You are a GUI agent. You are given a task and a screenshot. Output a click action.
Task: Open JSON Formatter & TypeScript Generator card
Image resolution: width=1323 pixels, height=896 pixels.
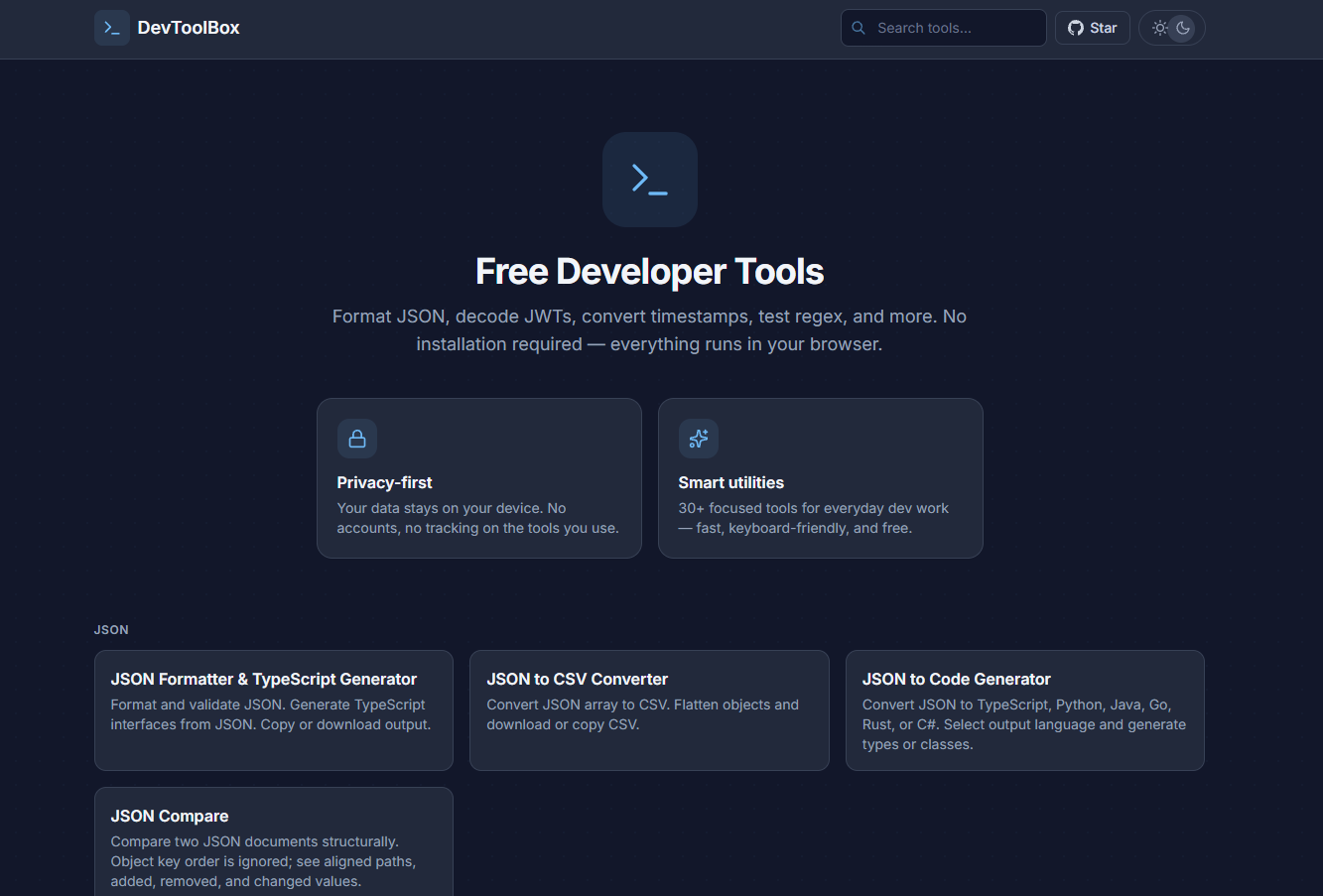pos(274,710)
